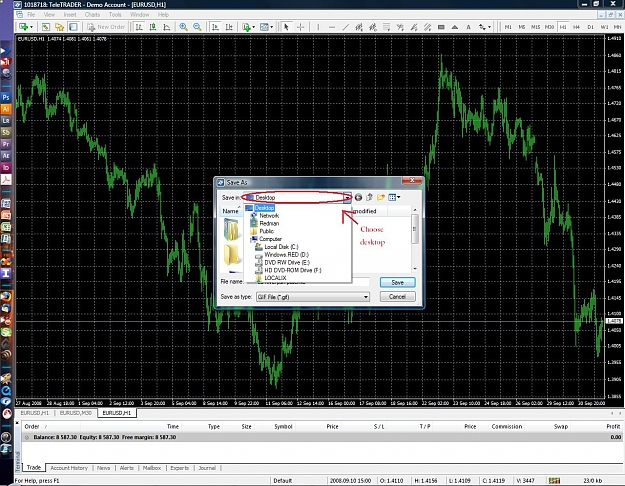Viewport: 625px width, 486px height.
Task: Select Computer in the location list
Action: (270, 239)
